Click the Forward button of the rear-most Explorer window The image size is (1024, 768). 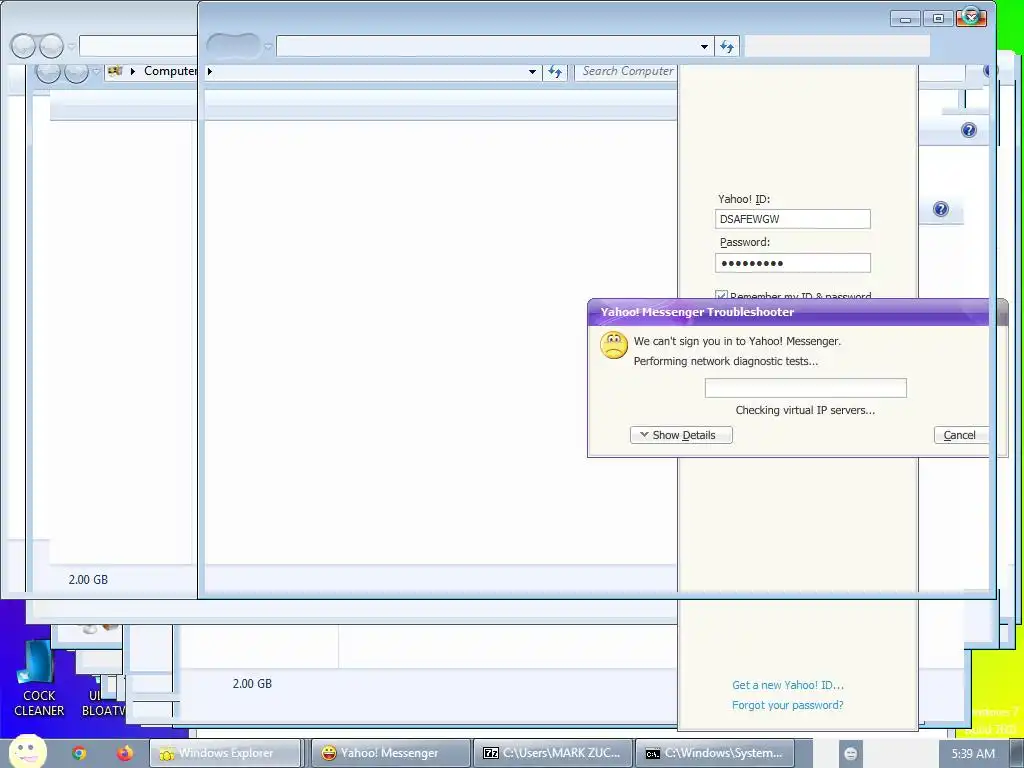51,46
